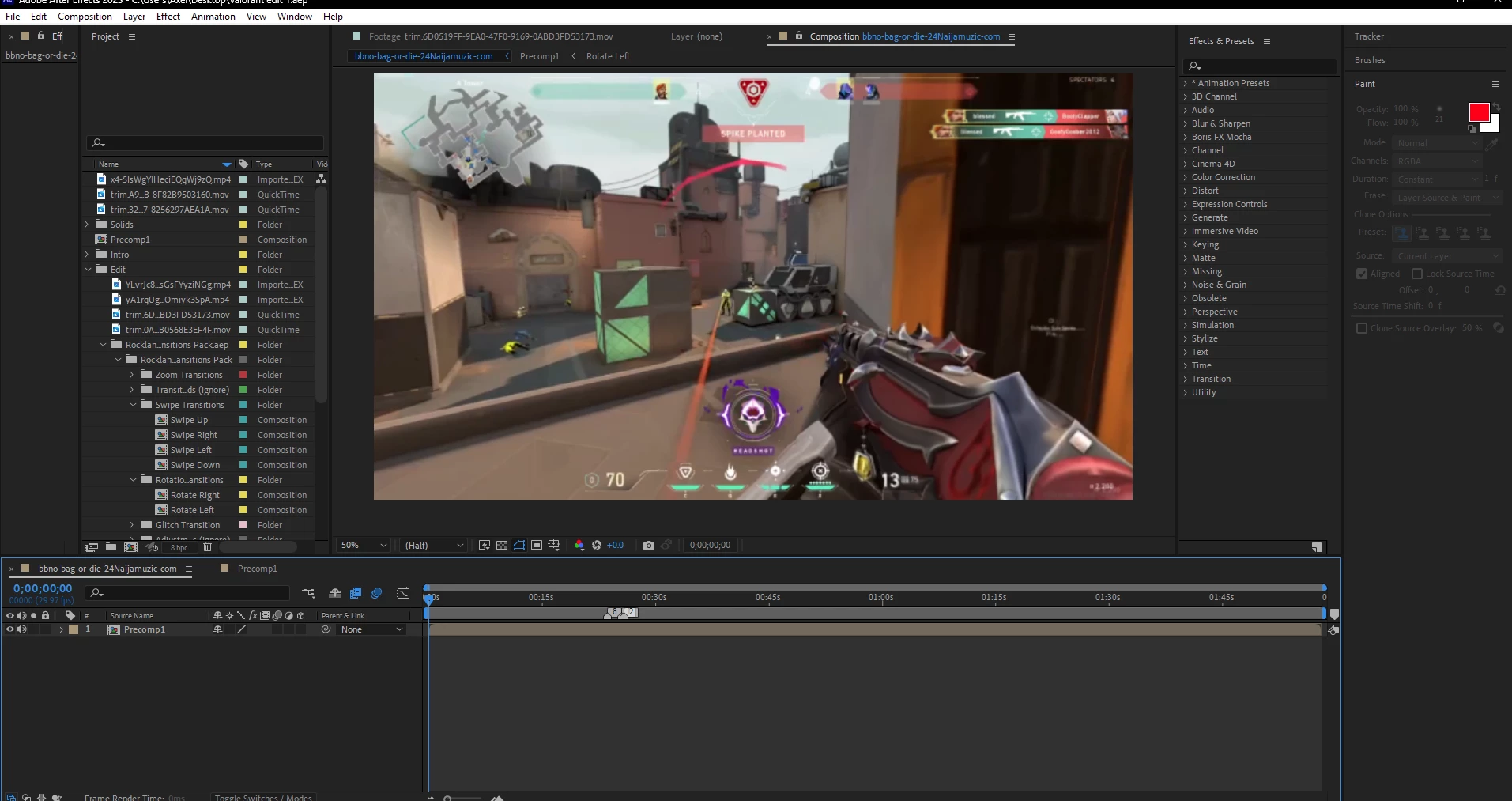Image resolution: width=1512 pixels, height=801 pixels.
Task: Toggle the first Clone Preset stamp
Action: pyautogui.click(x=1402, y=233)
